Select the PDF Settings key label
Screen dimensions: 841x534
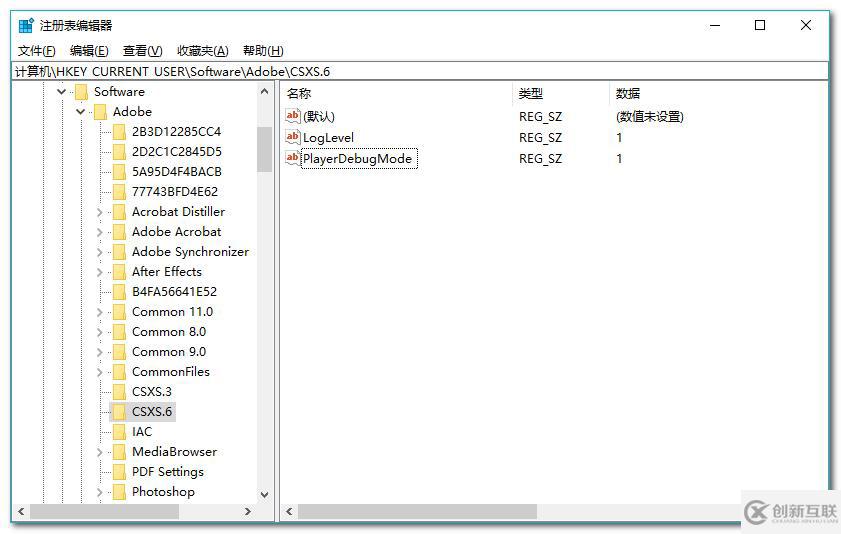(x=168, y=472)
